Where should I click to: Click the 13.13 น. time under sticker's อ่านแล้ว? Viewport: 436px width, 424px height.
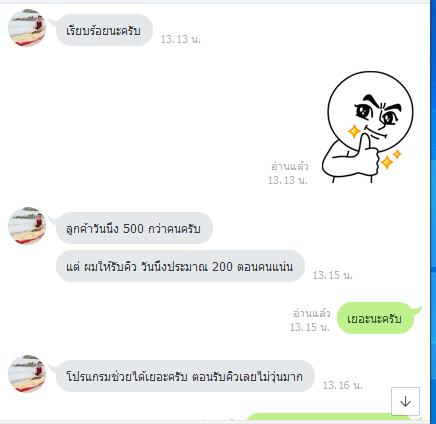click(x=288, y=180)
